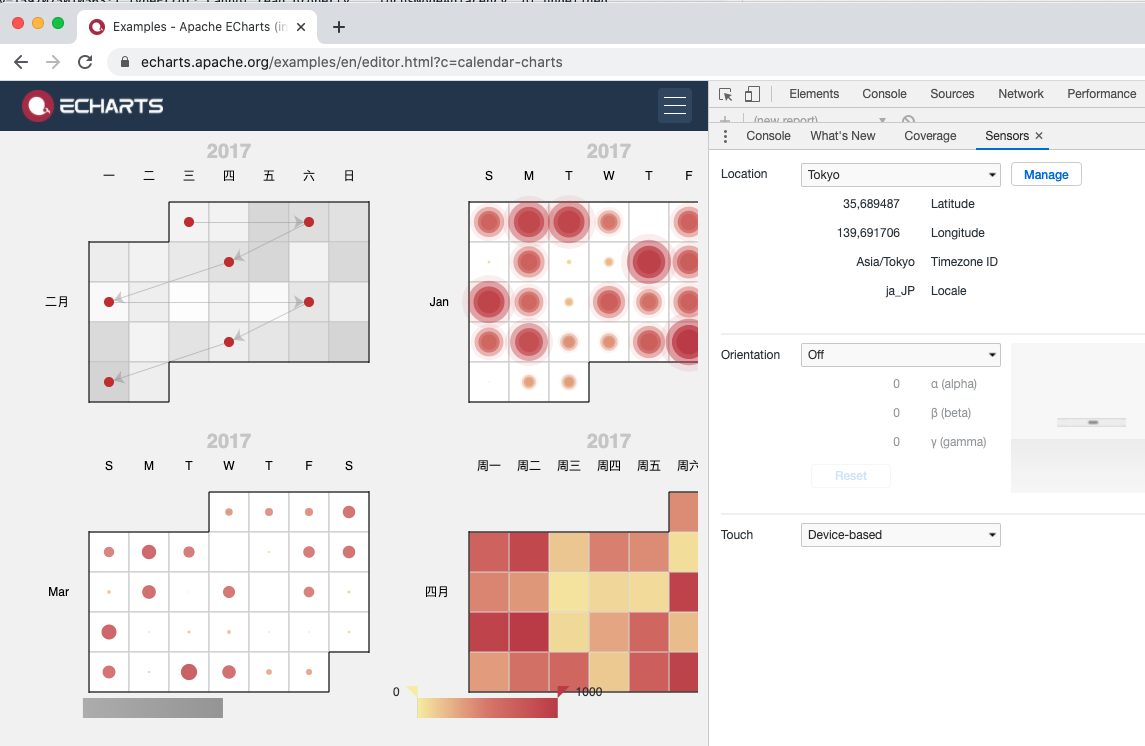This screenshot has width=1145, height=746.
Task: Close the Examples - Apache ECharts tab
Action: click(x=301, y=27)
